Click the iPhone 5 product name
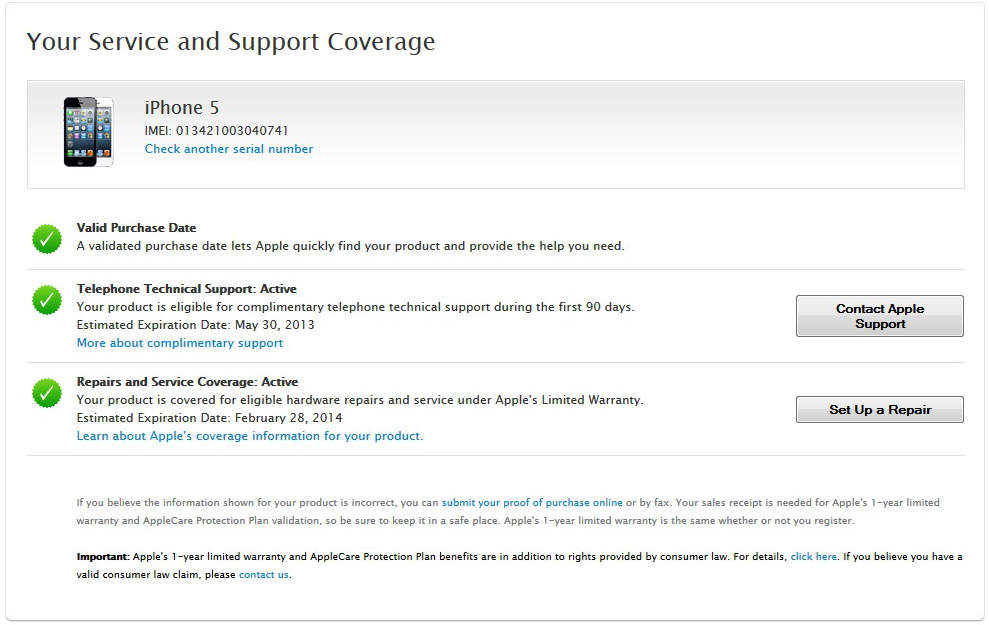The width and height of the screenshot is (989, 625). [x=181, y=108]
